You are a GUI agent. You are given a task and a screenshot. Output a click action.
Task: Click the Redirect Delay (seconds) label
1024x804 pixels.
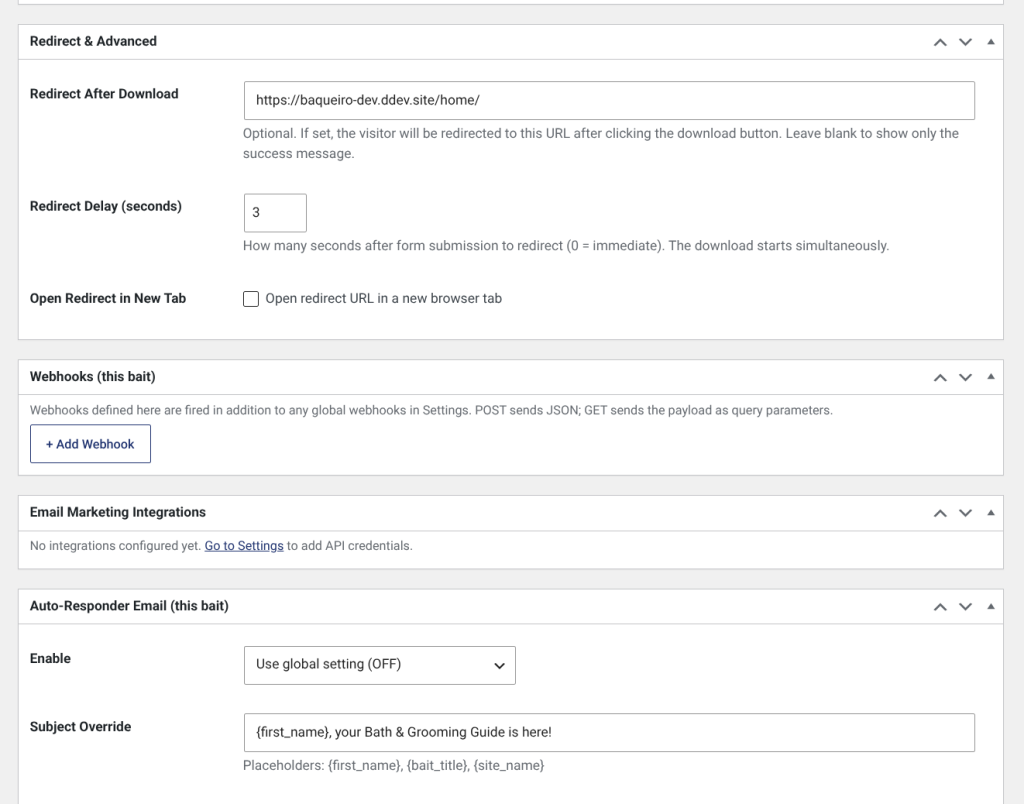click(106, 206)
